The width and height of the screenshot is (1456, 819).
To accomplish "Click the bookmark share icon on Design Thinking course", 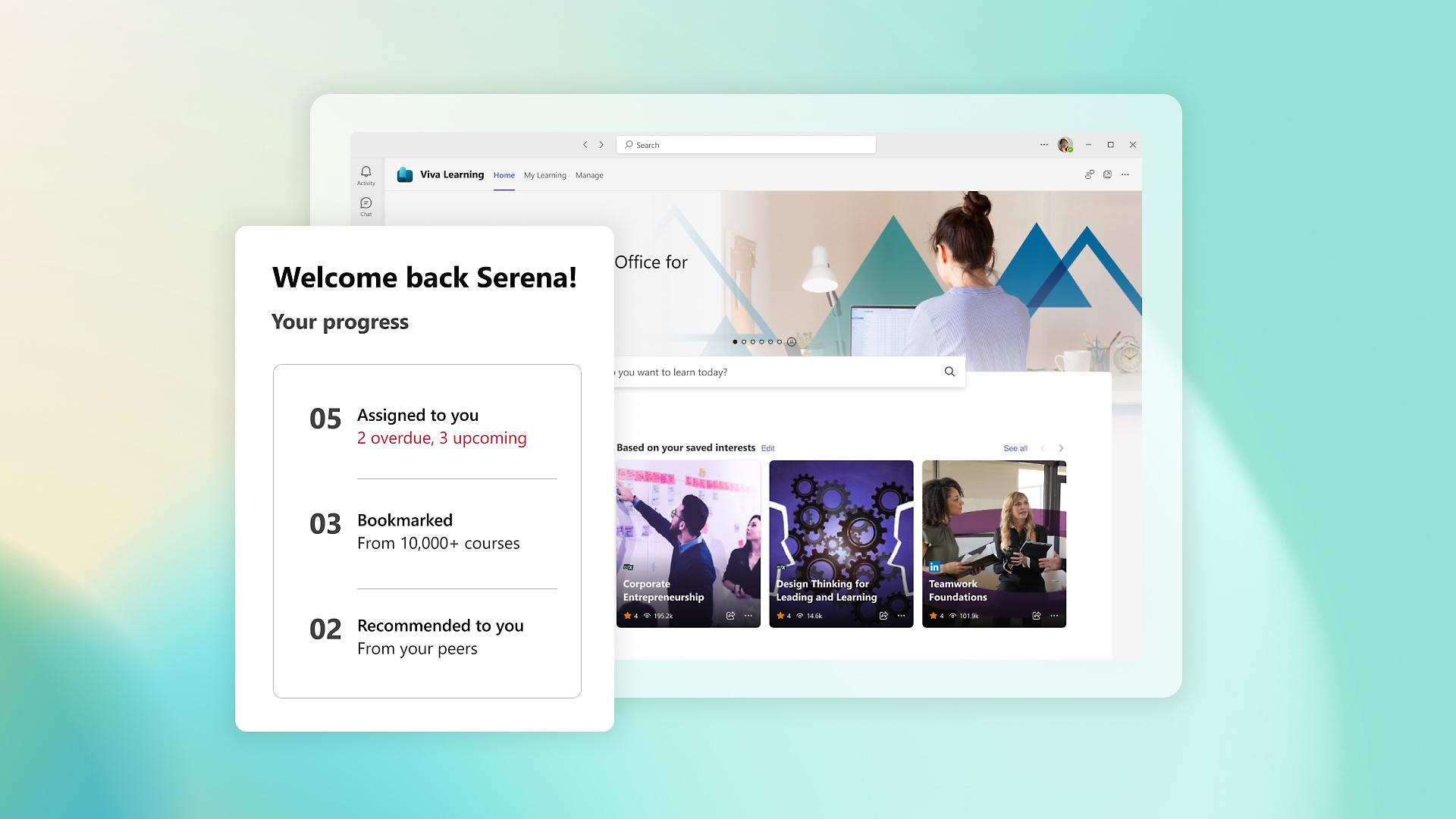I will click(x=881, y=615).
